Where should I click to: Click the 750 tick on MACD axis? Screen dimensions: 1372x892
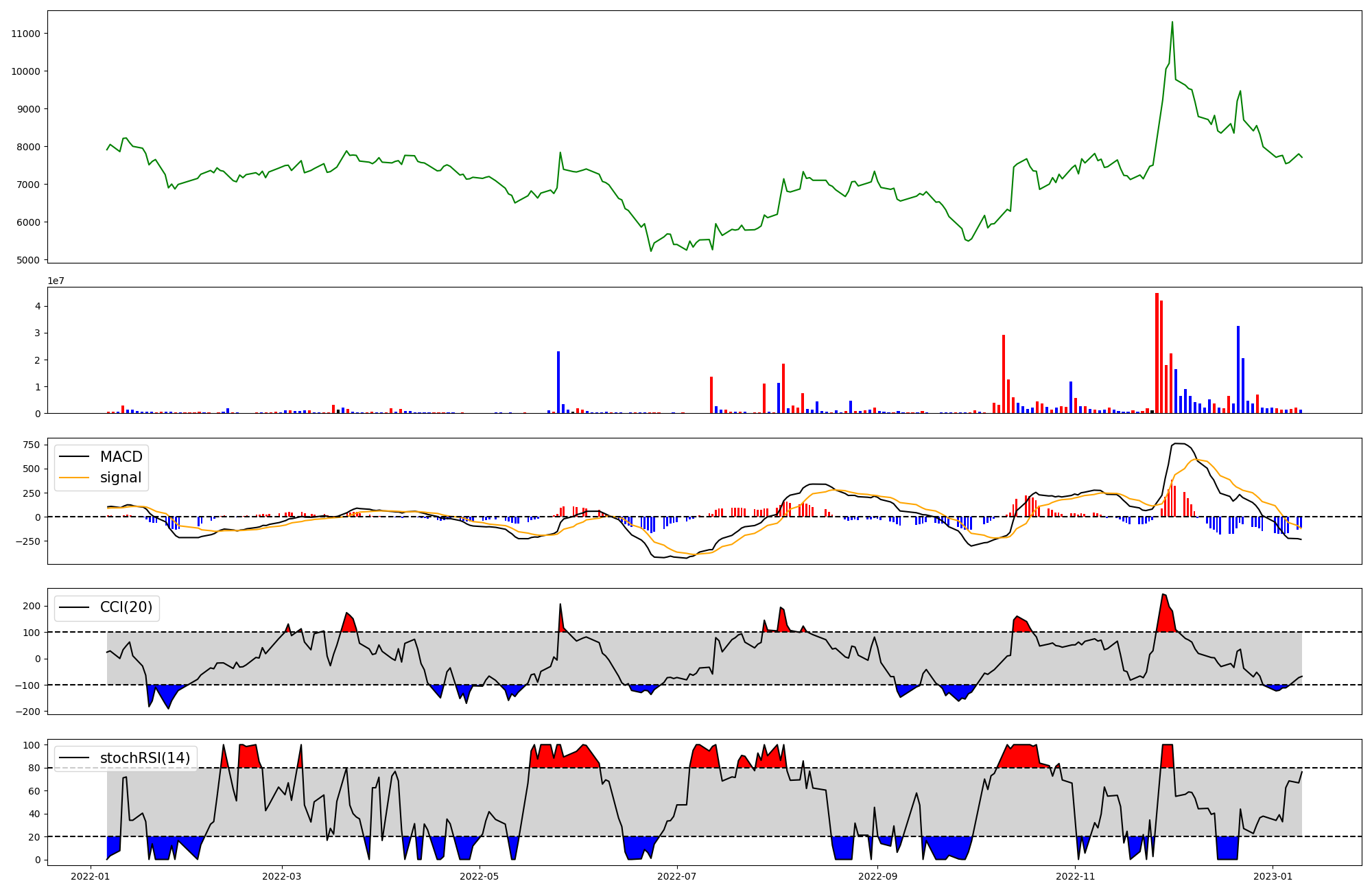click(31, 445)
